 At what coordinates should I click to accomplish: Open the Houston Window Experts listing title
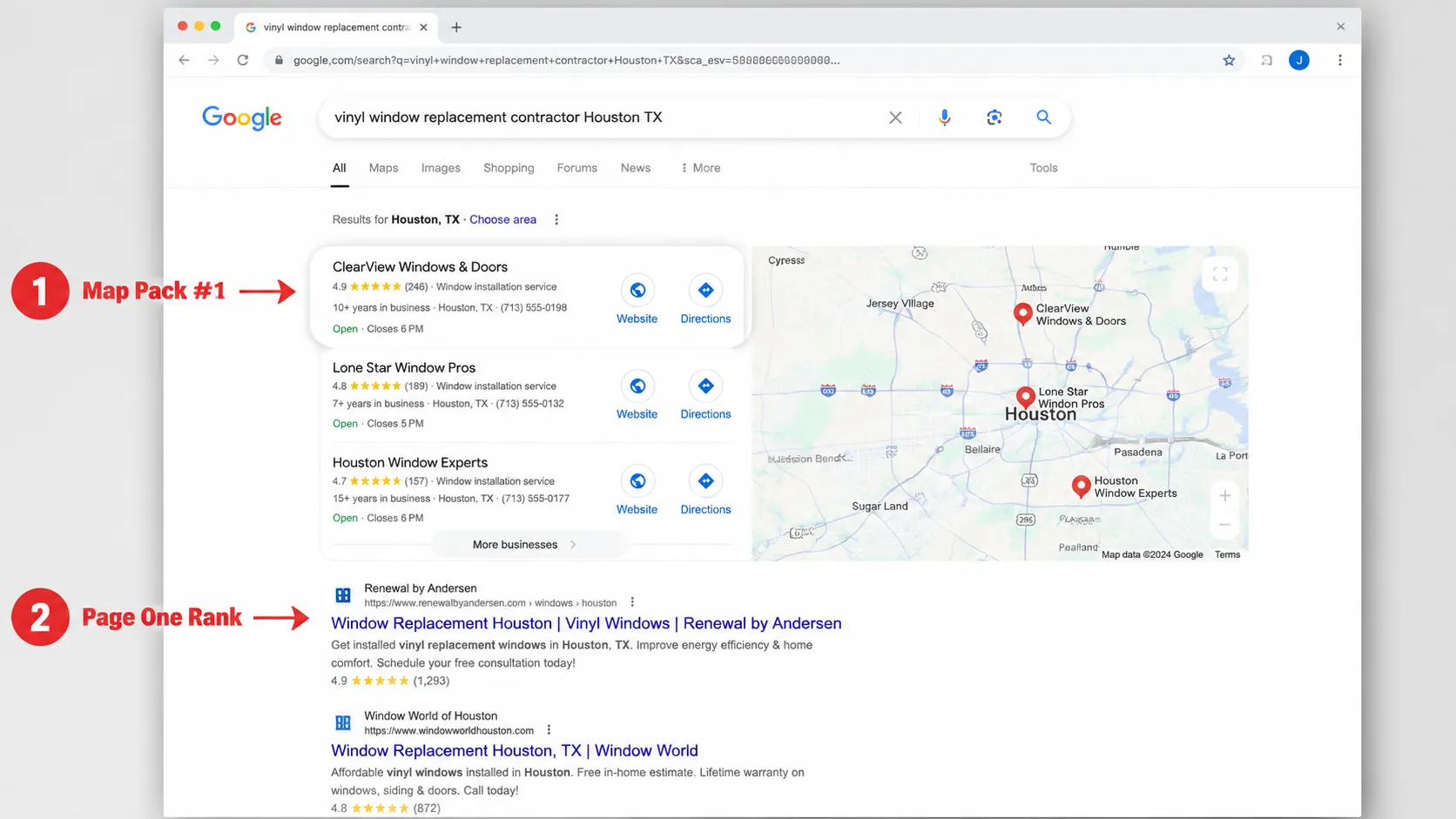coord(410,462)
